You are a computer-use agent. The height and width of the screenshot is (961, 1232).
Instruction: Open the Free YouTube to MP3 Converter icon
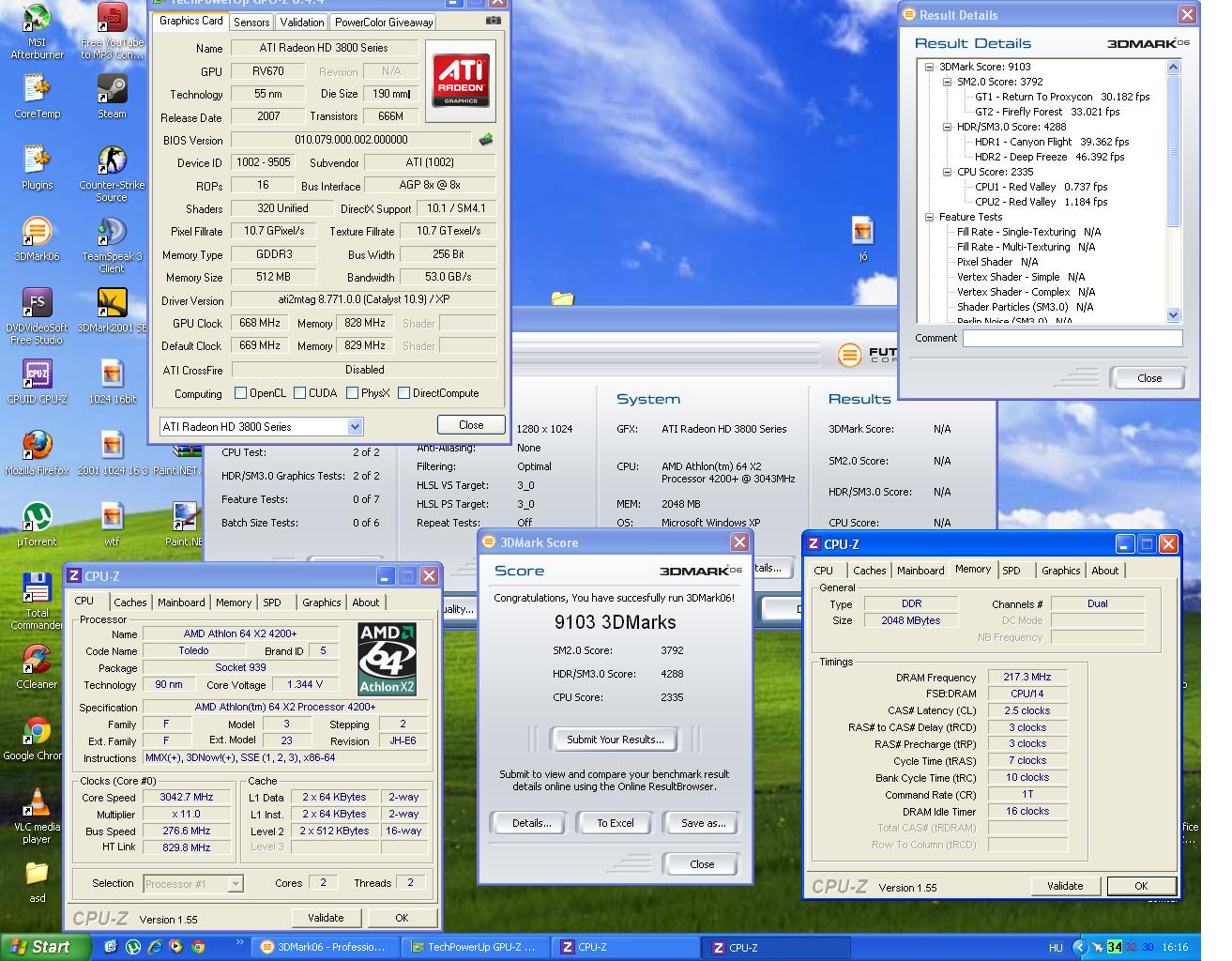click(112, 31)
